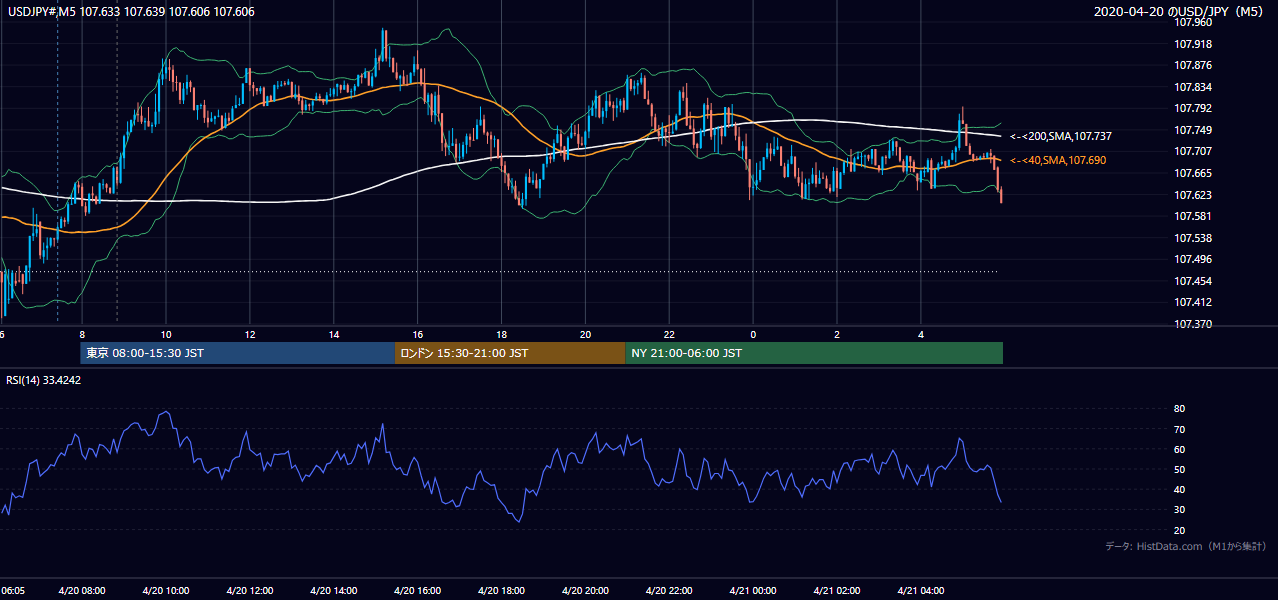Click RSI scale value 40
Image resolution: width=1278 pixels, height=600 pixels.
click(1179, 490)
